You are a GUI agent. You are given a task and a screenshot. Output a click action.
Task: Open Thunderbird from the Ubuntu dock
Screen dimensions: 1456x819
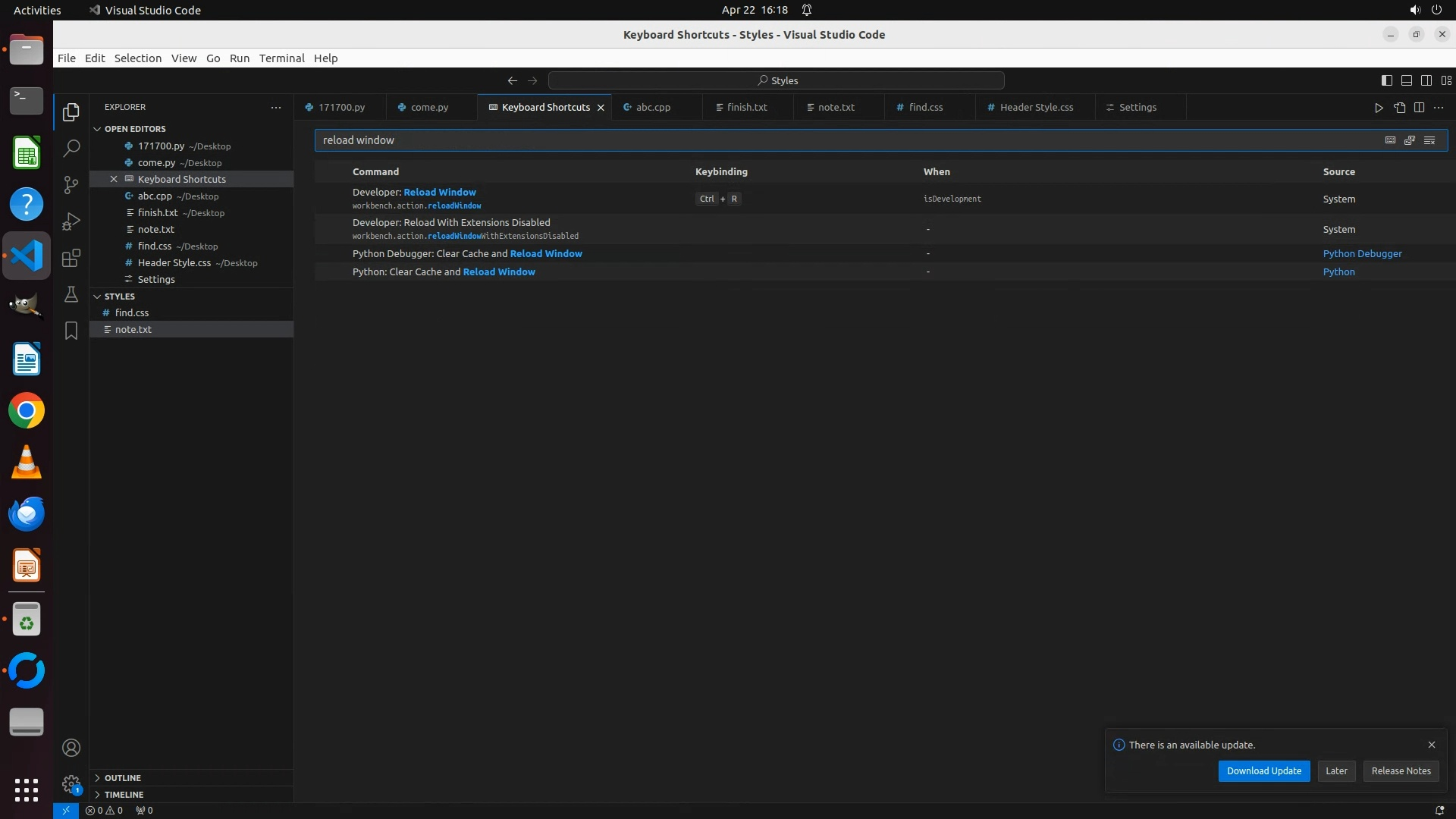(x=27, y=514)
